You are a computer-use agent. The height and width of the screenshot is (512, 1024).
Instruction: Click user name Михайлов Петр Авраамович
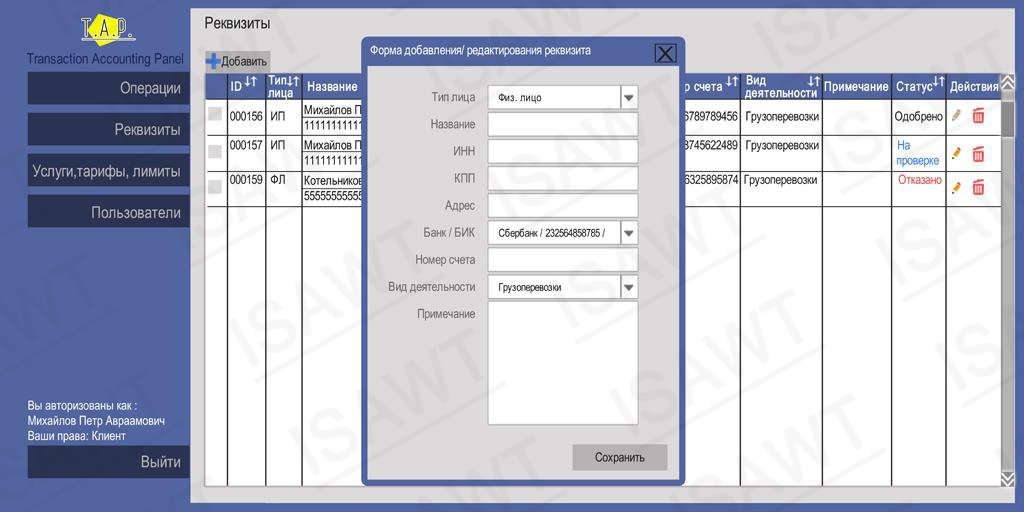click(96, 421)
